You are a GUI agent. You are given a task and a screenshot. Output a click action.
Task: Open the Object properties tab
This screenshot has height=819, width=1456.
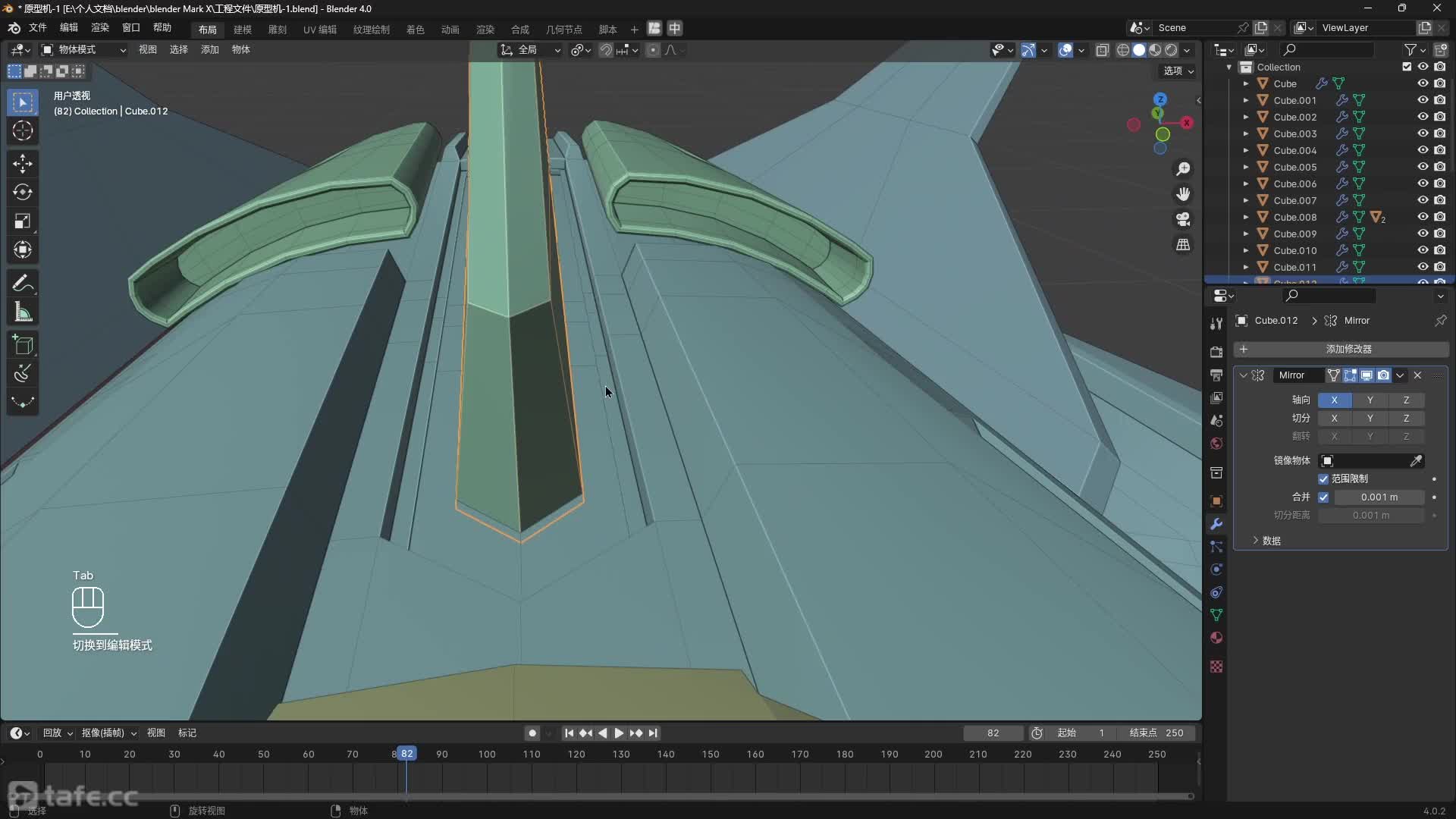click(x=1216, y=501)
